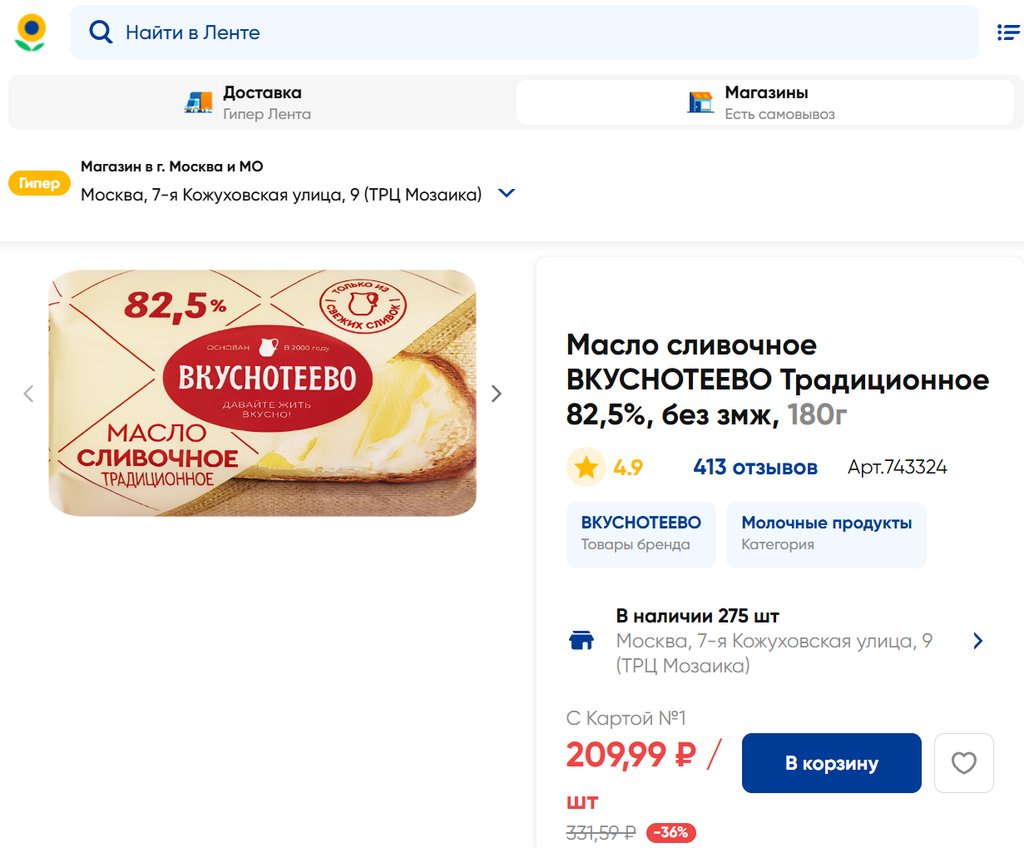
Task: Open store availability details arrow
Action: [977, 641]
